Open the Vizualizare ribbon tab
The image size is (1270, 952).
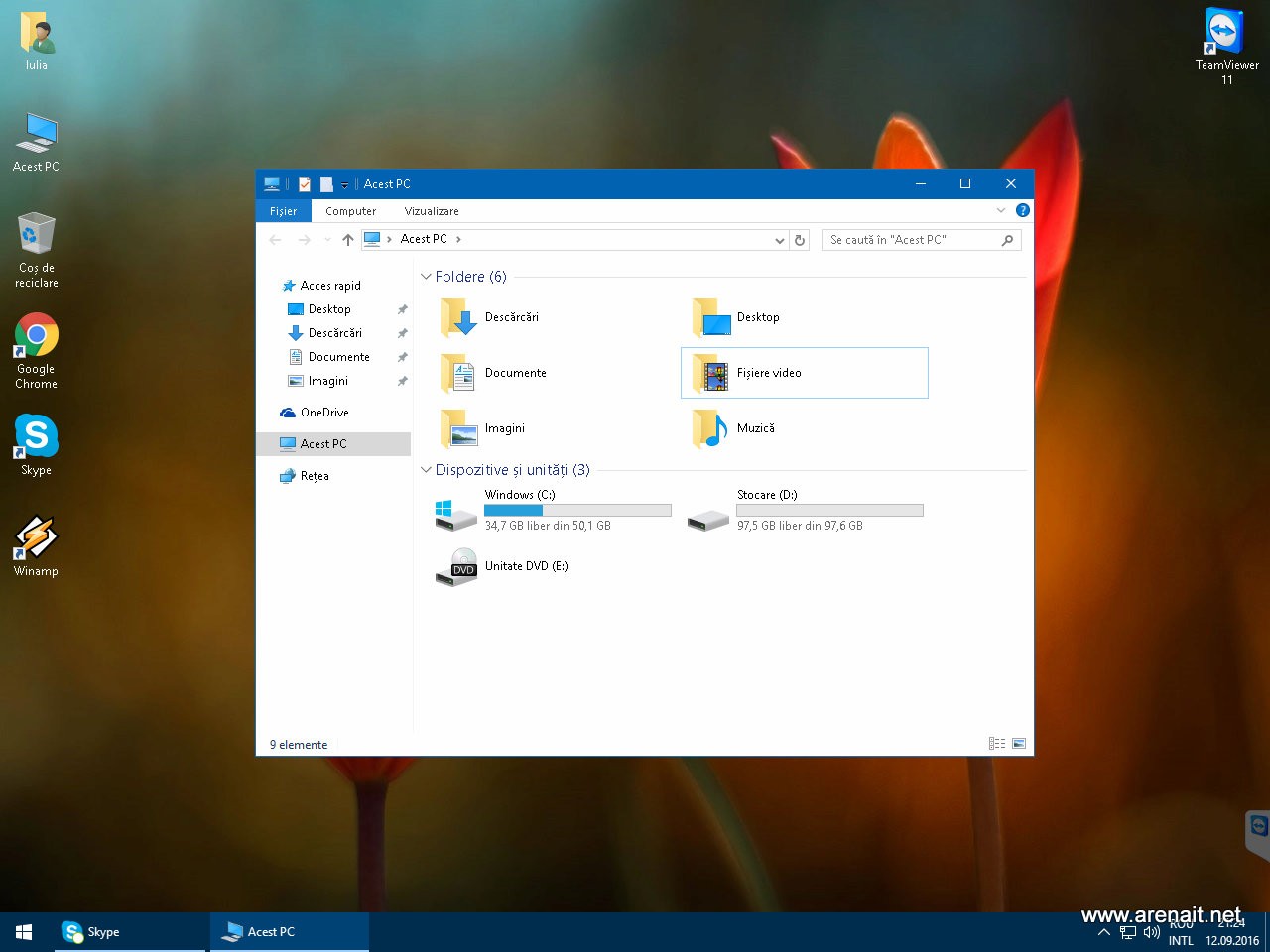pyautogui.click(x=432, y=211)
